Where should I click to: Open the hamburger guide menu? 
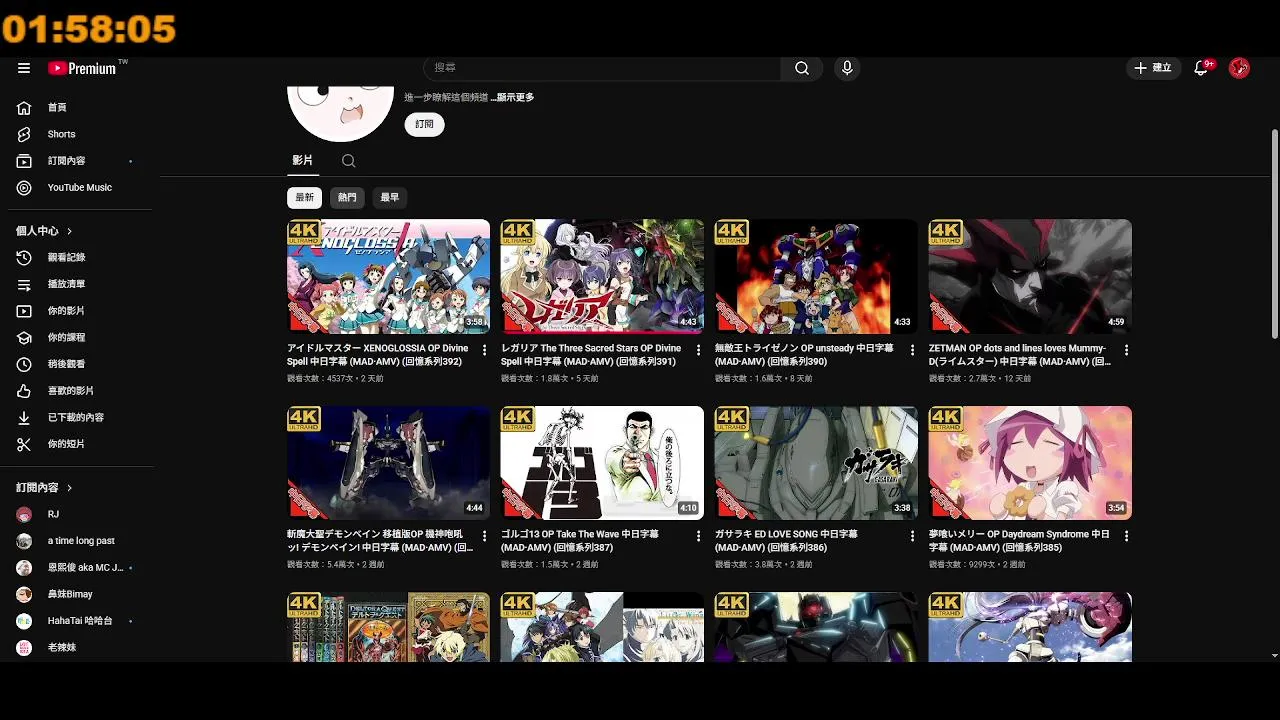[x=24, y=68]
